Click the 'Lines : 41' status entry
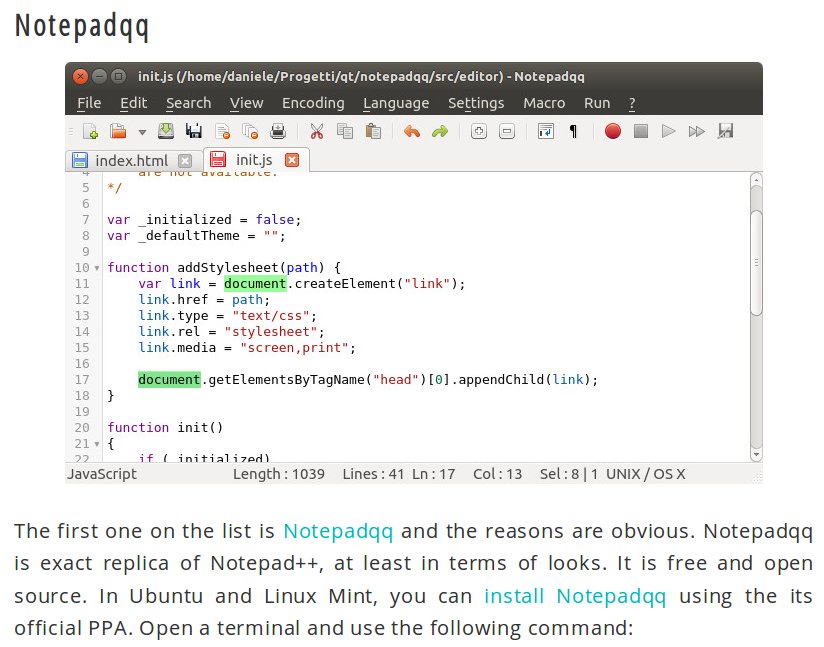Image resolution: width=824 pixels, height=647 pixels. tap(373, 474)
